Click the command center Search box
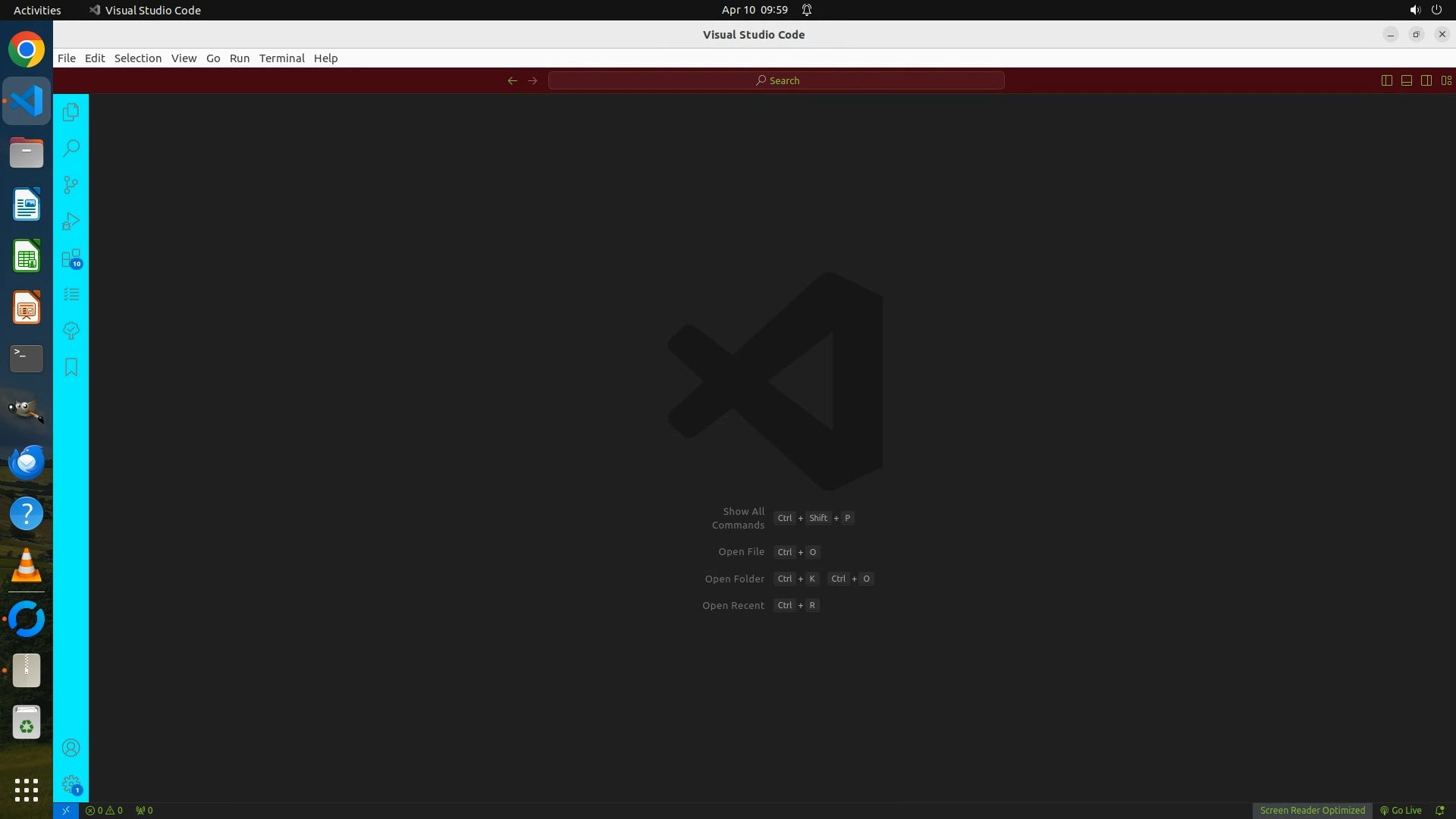 (776, 80)
